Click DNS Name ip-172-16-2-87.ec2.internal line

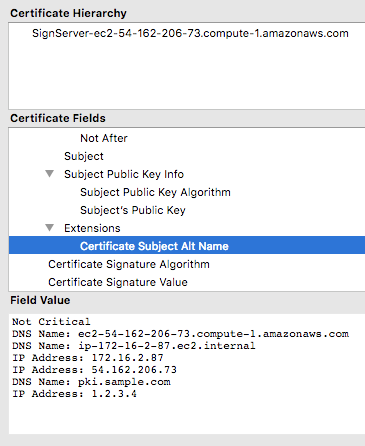tap(134, 346)
